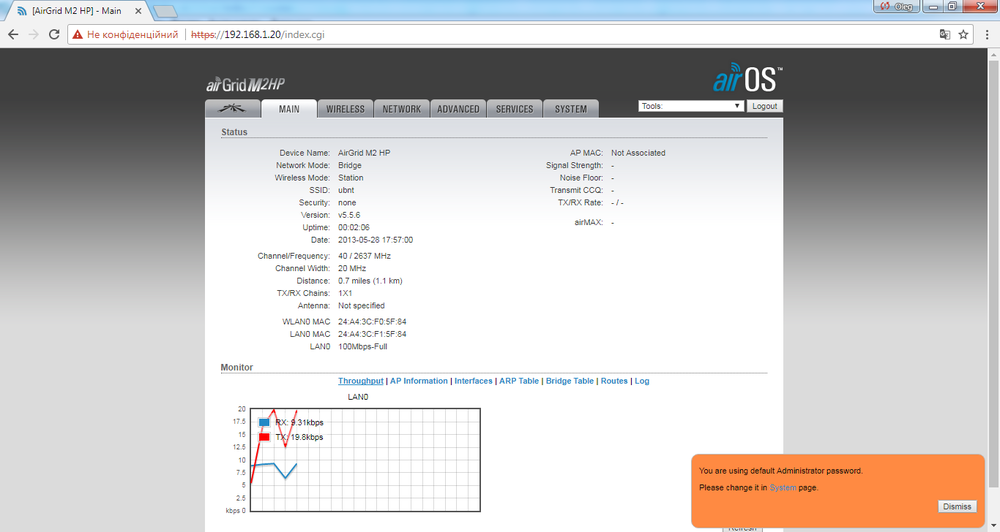Switch to the WIRELESS tab
Image resolution: width=1000 pixels, height=532 pixels.
coord(345,109)
